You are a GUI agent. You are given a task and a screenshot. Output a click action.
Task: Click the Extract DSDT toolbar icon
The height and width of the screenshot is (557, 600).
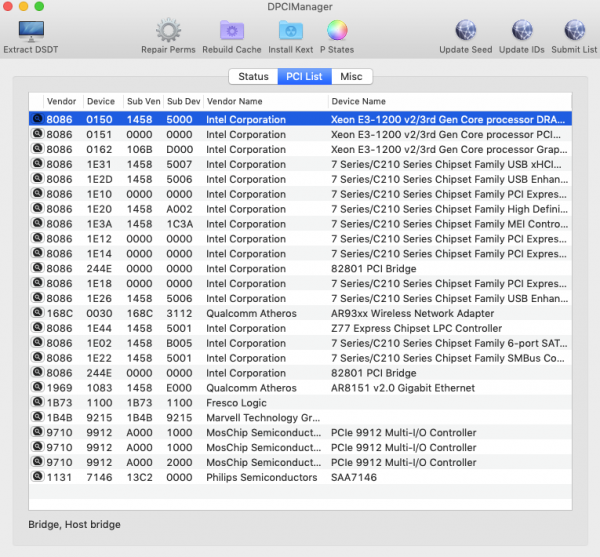click(29, 30)
